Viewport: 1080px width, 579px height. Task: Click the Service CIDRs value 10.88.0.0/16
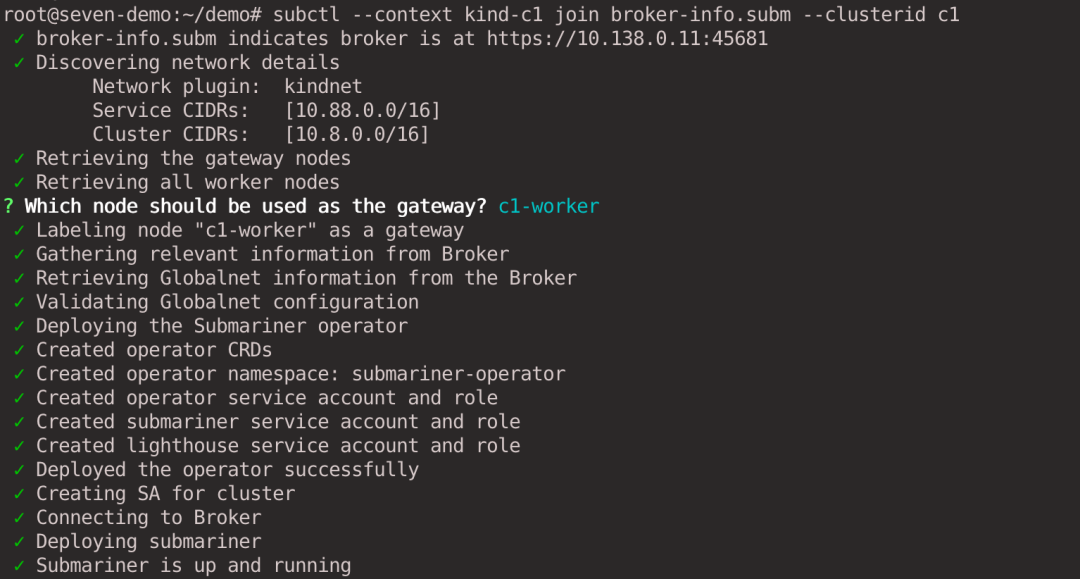[x=362, y=110]
